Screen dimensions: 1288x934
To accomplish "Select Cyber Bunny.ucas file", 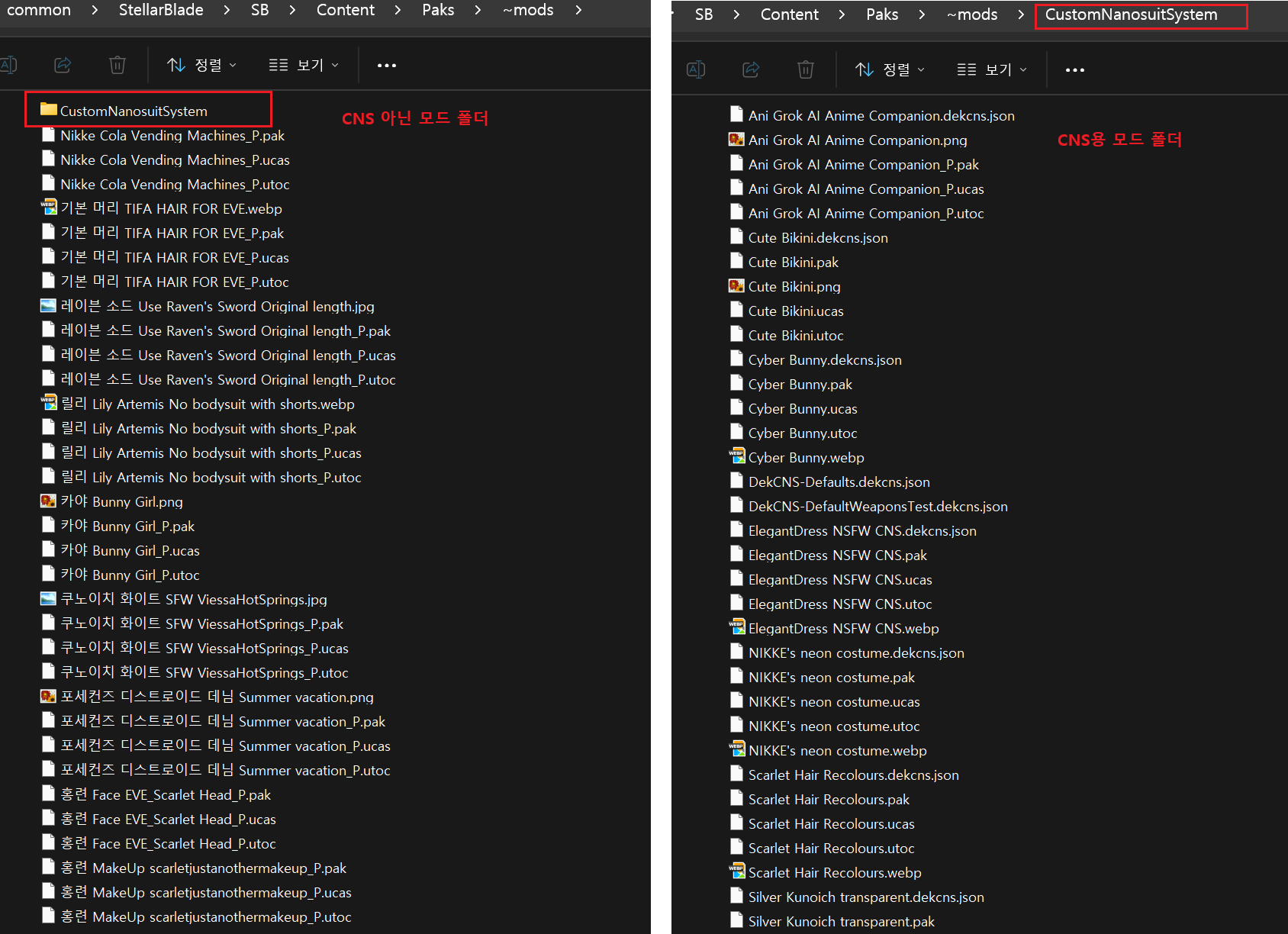I will tap(803, 408).
